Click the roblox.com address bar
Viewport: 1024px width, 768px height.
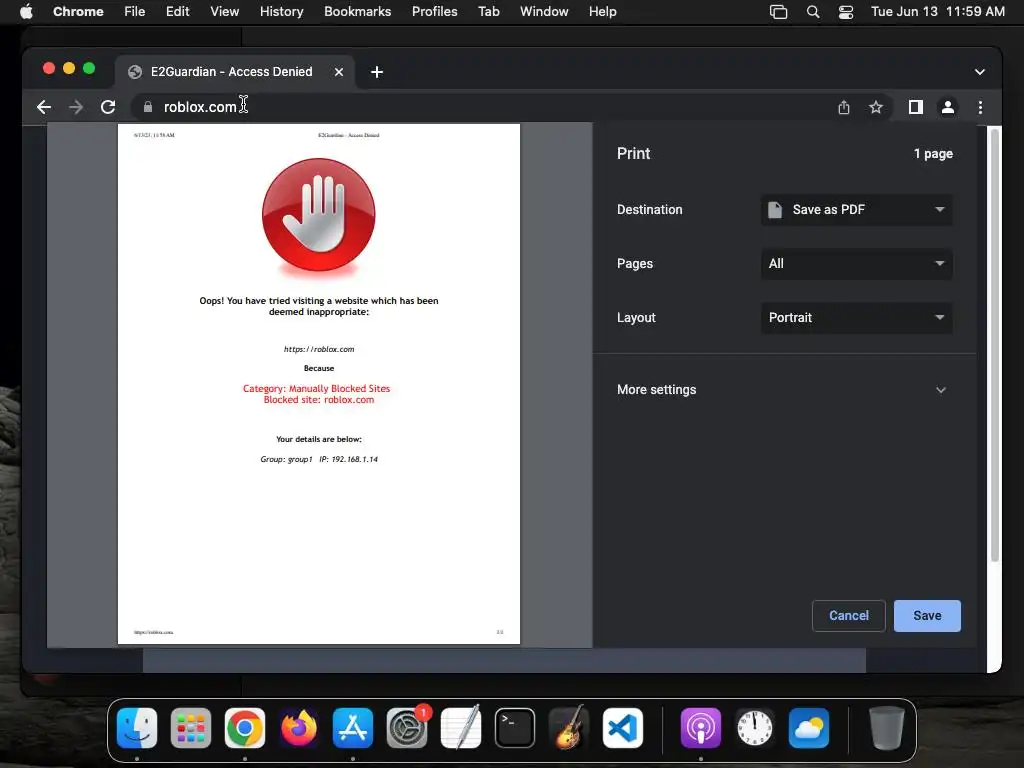tap(483, 107)
